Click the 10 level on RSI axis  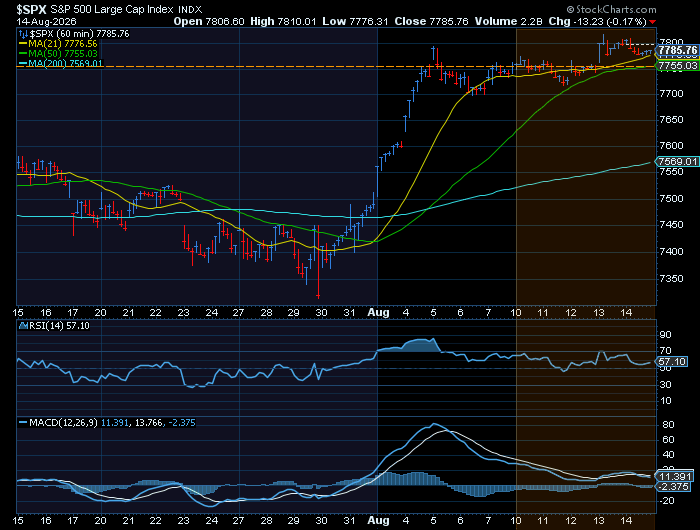tap(665, 401)
